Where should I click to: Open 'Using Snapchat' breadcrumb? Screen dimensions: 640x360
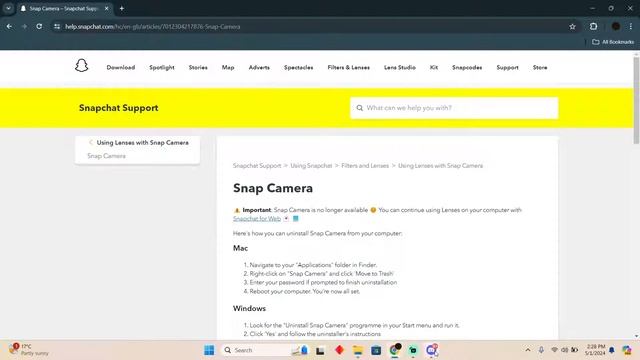(311, 166)
